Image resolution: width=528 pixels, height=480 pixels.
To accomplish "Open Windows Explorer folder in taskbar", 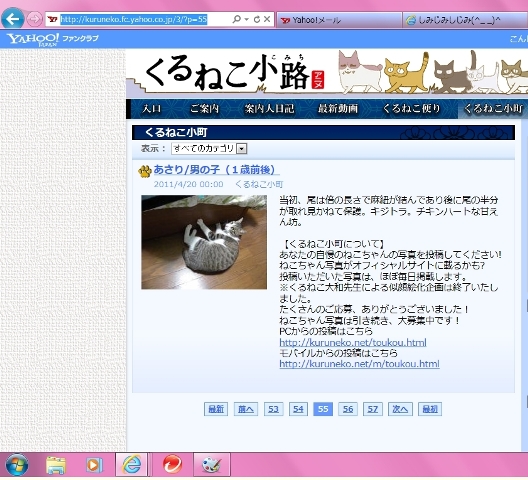I will point(56,465).
